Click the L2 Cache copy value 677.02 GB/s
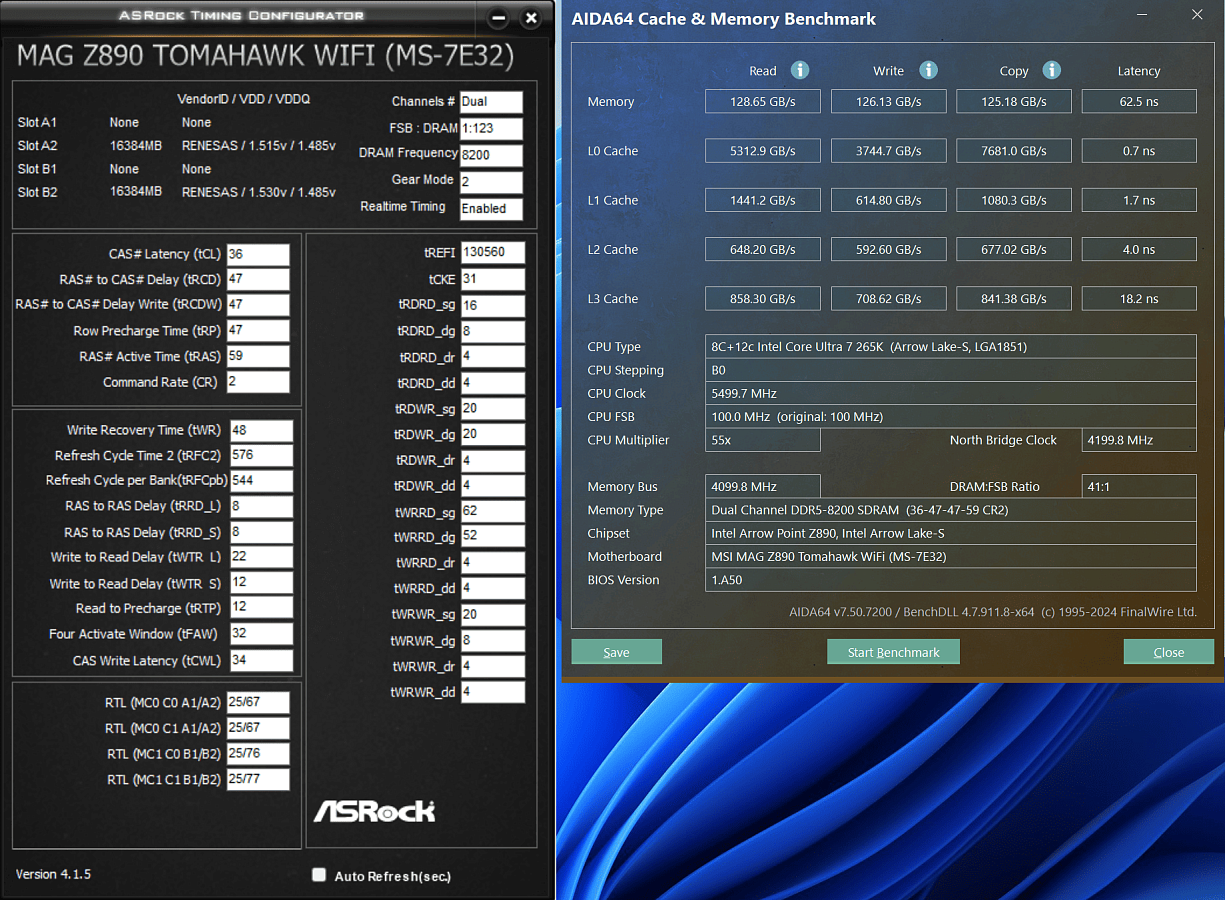Screen dimensions: 1225x900 pos(1014,249)
